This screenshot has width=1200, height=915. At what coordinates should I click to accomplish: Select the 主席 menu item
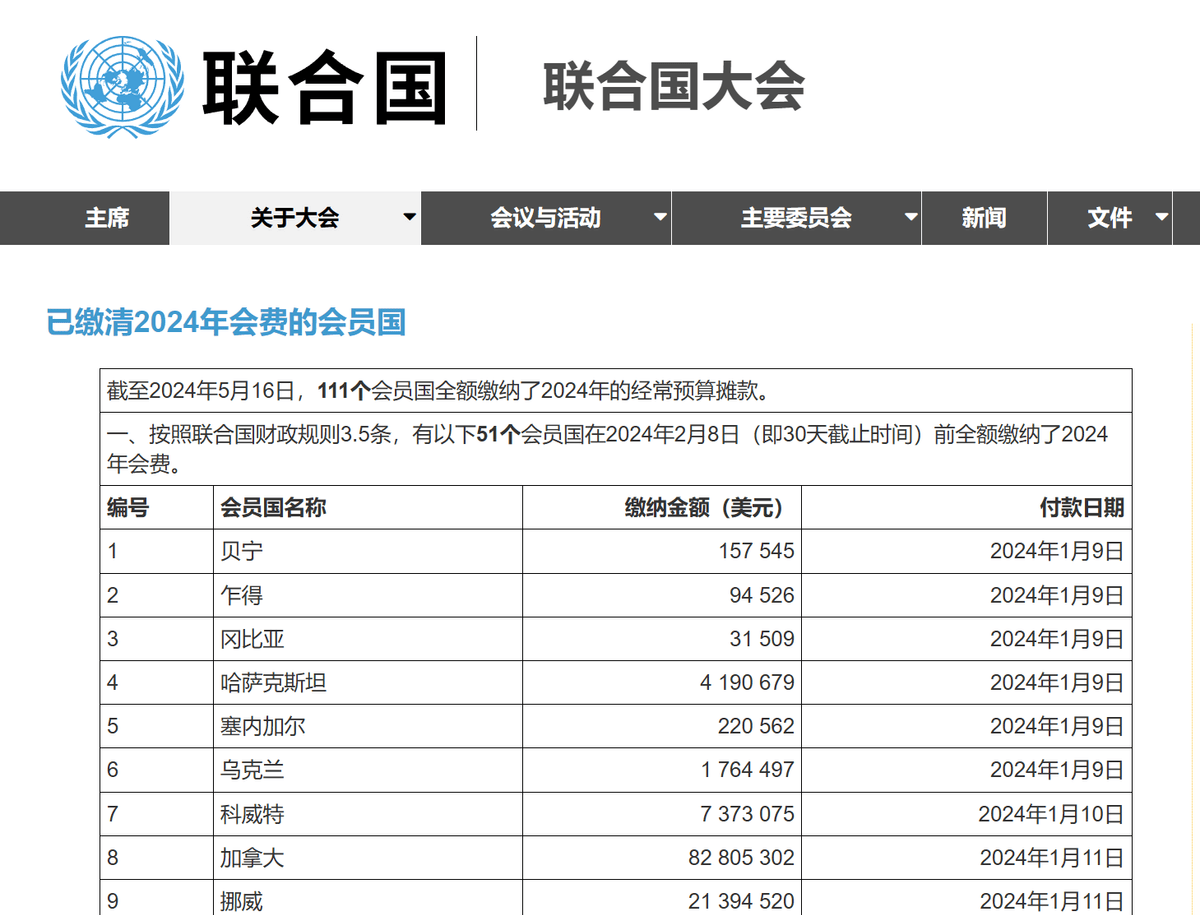(x=107, y=218)
